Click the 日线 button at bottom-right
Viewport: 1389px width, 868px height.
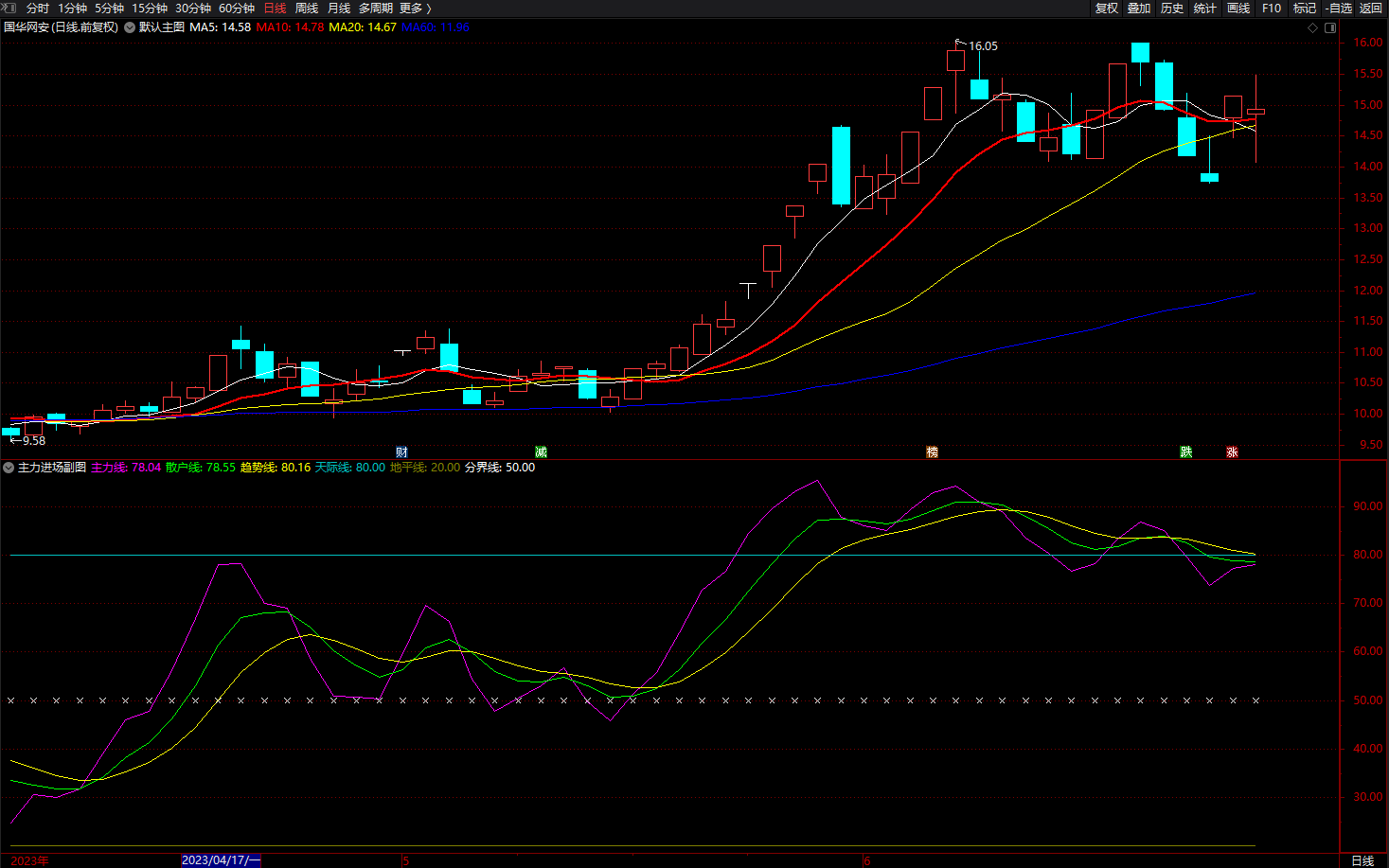(1362, 860)
